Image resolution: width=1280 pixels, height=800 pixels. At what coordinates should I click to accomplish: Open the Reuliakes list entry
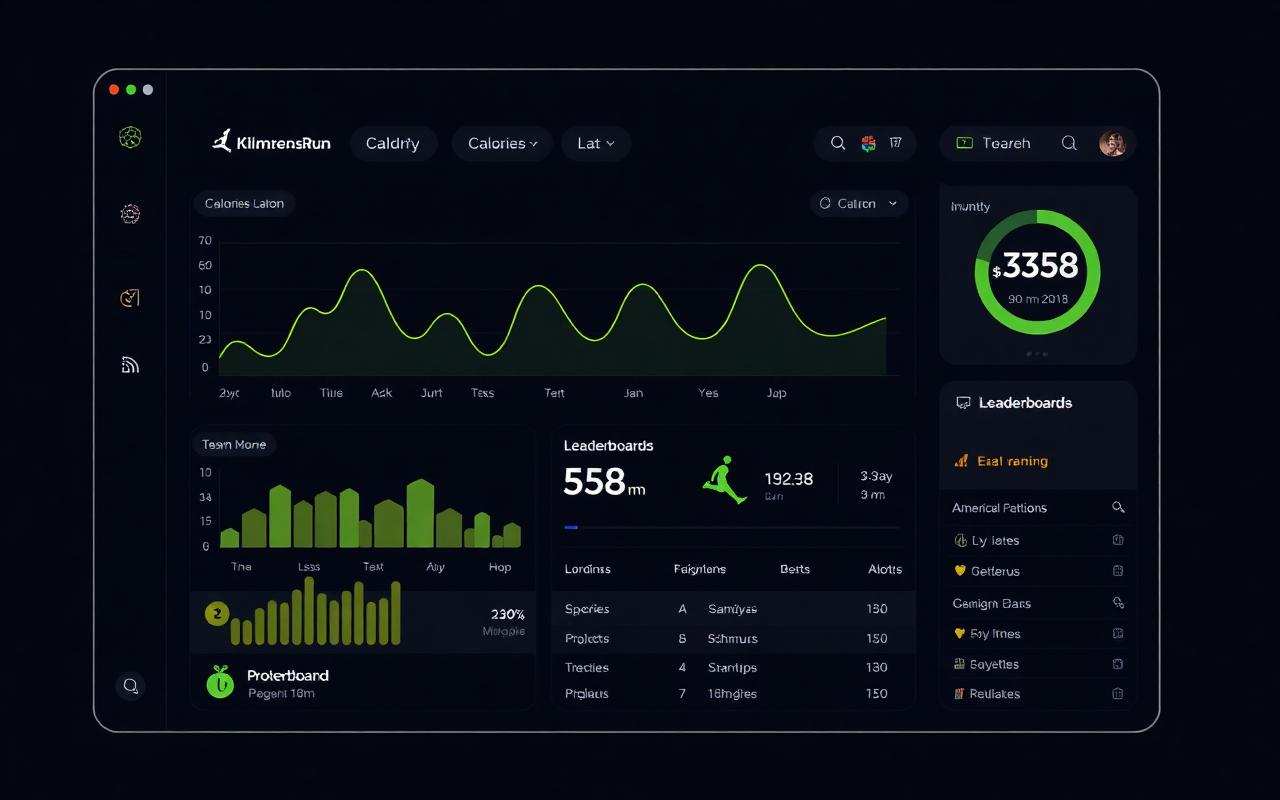1037,693
